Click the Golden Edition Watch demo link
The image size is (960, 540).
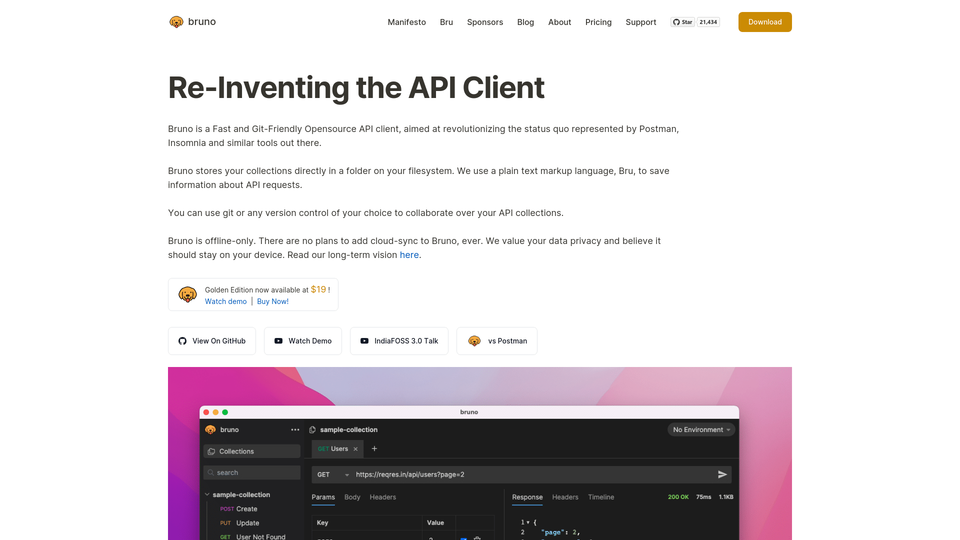tap(225, 301)
